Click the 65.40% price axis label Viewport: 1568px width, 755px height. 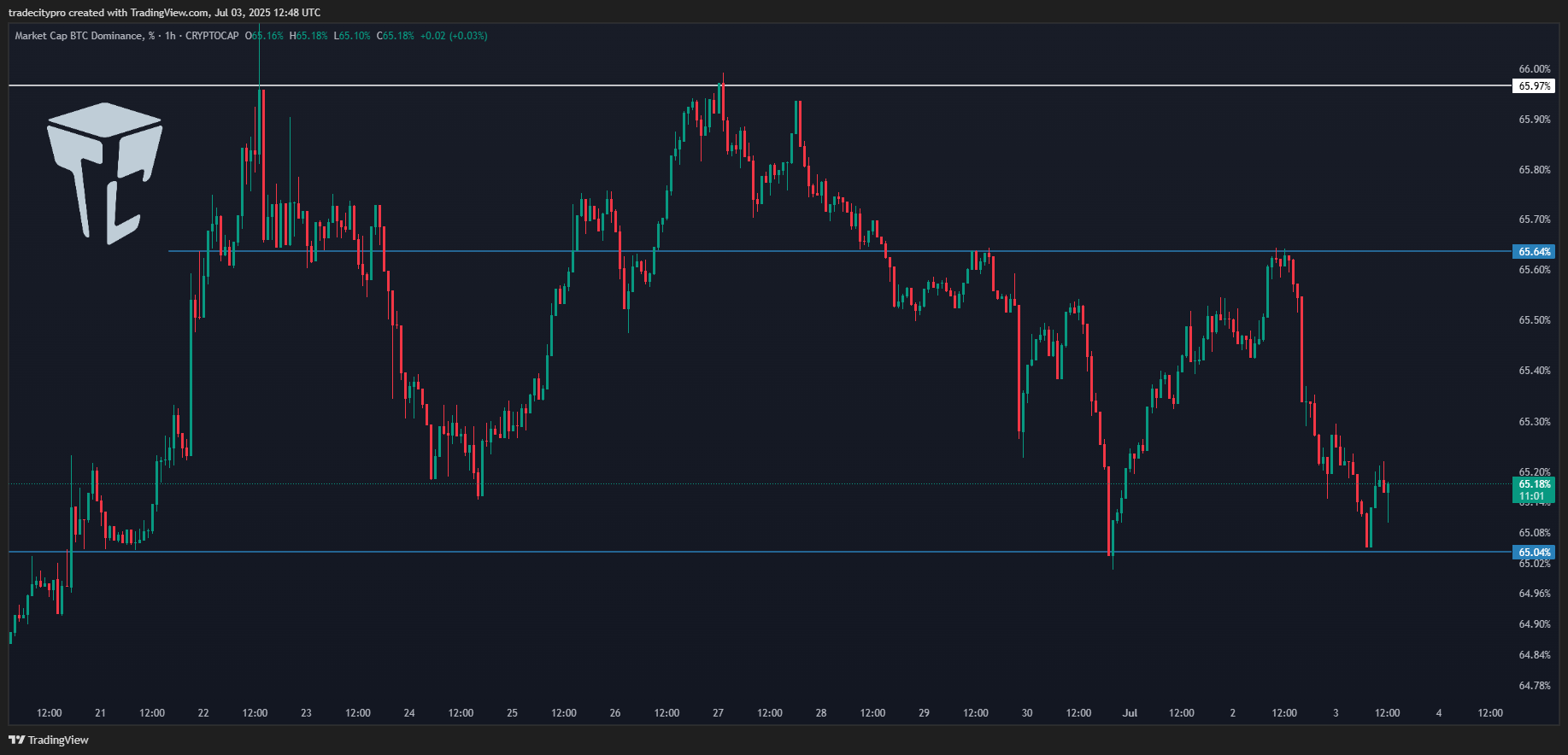click(x=1535, y=371)
